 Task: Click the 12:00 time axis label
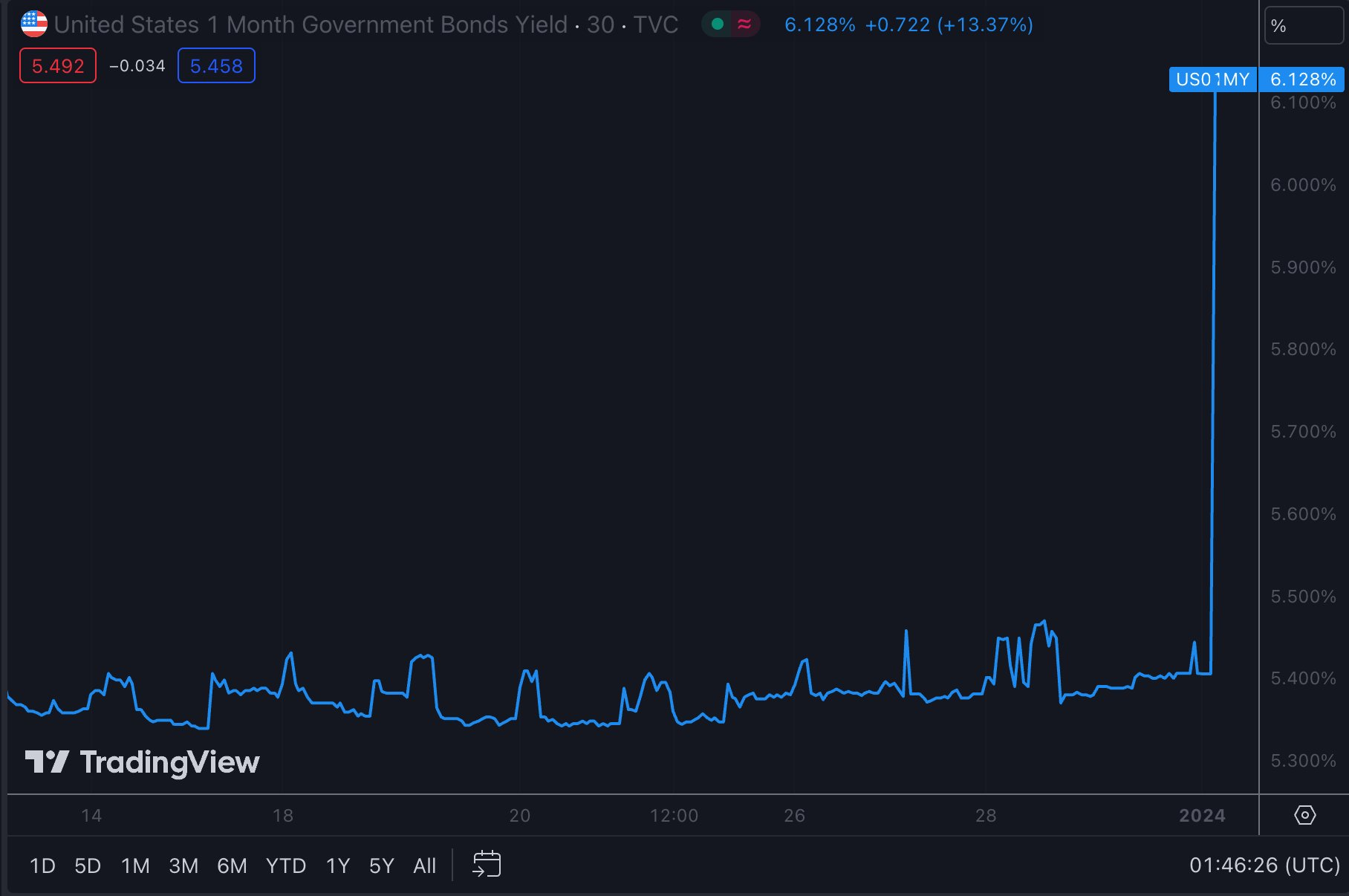coord(674,816)
